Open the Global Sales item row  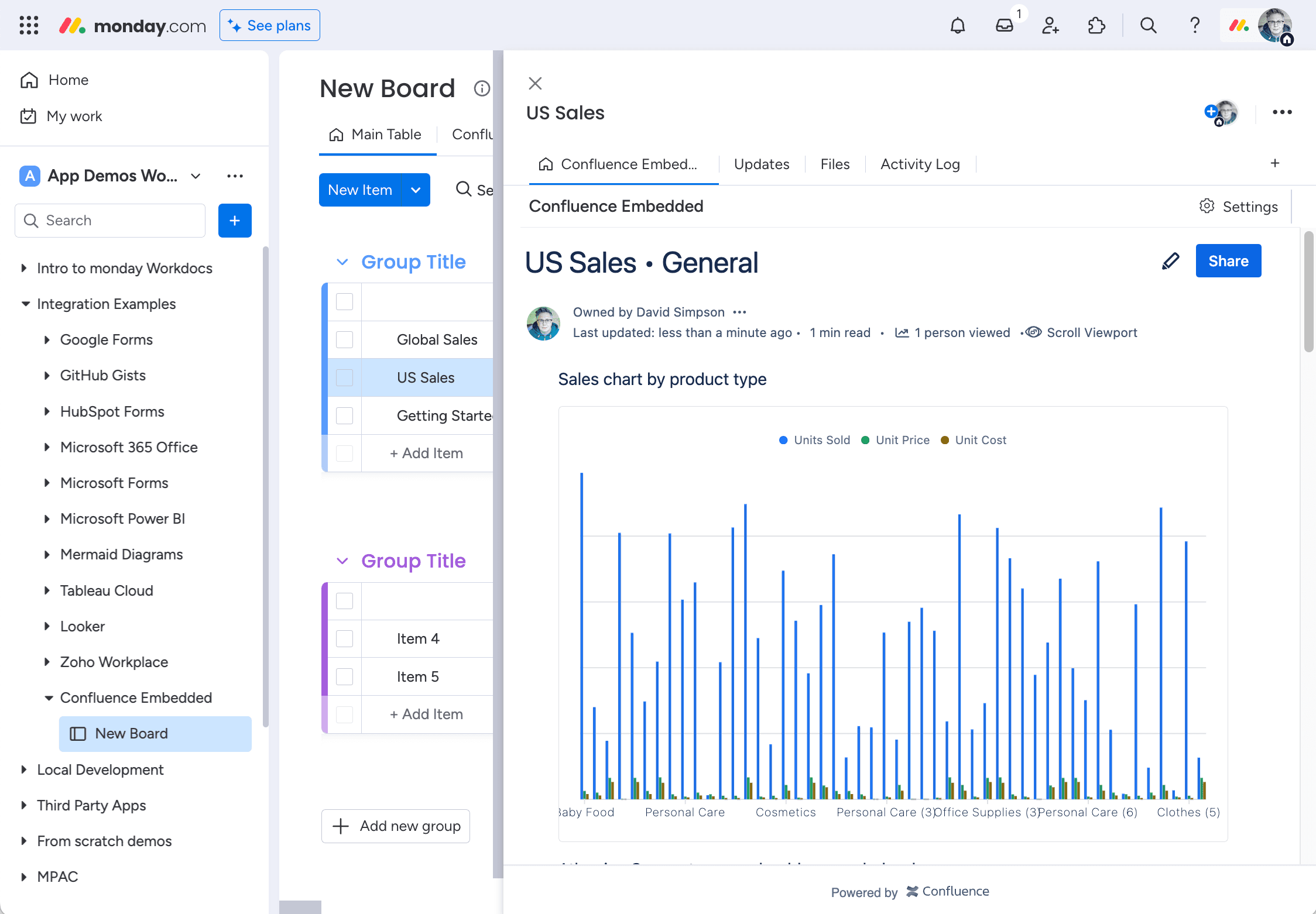(437, 339)
